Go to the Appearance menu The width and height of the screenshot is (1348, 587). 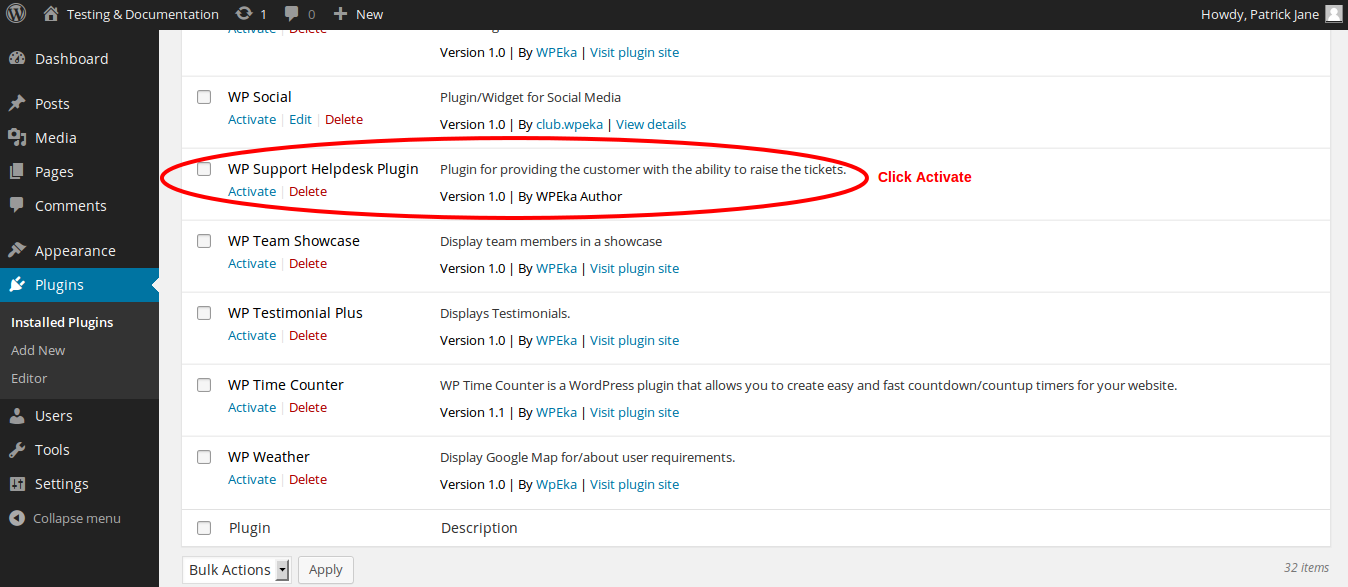[75, 251]
